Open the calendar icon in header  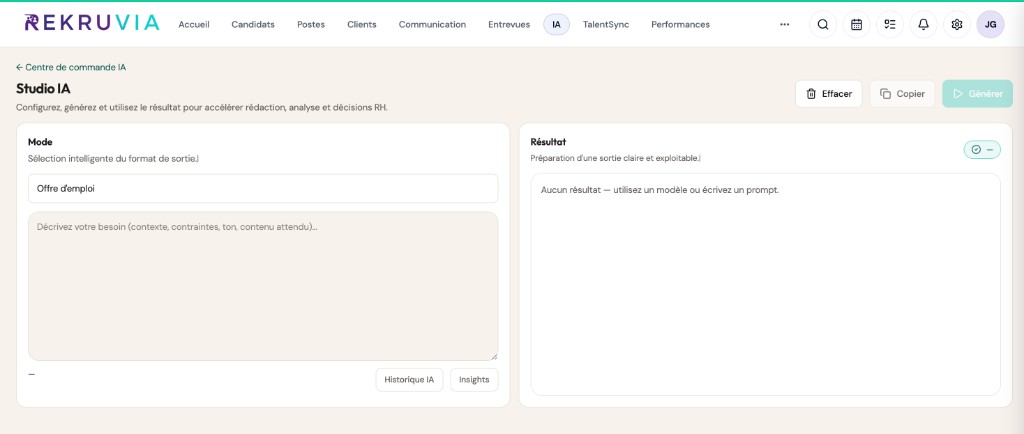point(856,25)
